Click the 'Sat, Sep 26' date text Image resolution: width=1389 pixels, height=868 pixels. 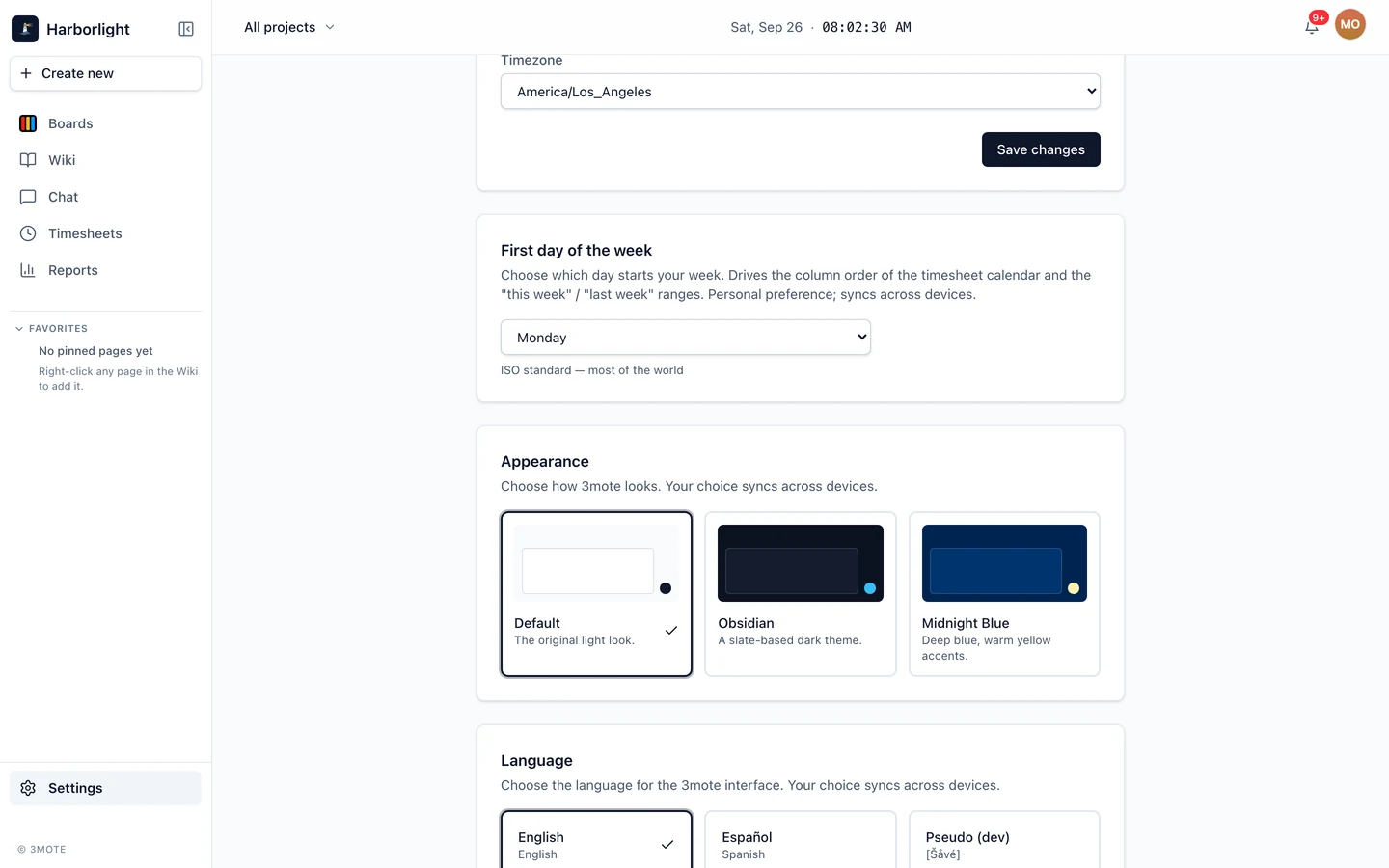click(x=766, y=27)
